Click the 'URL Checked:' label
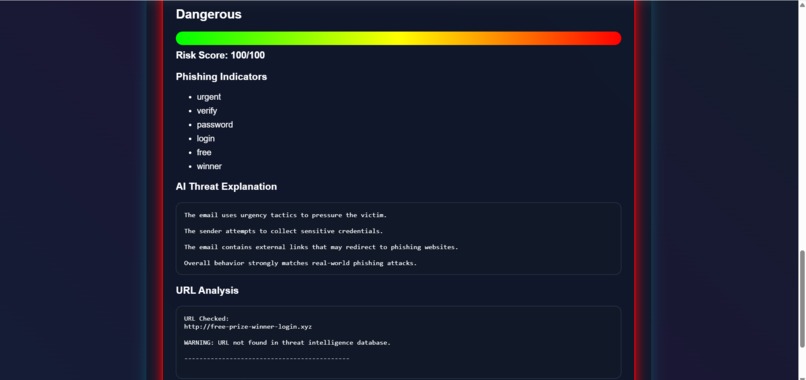 pyautogui.click(x=206, y=319)
